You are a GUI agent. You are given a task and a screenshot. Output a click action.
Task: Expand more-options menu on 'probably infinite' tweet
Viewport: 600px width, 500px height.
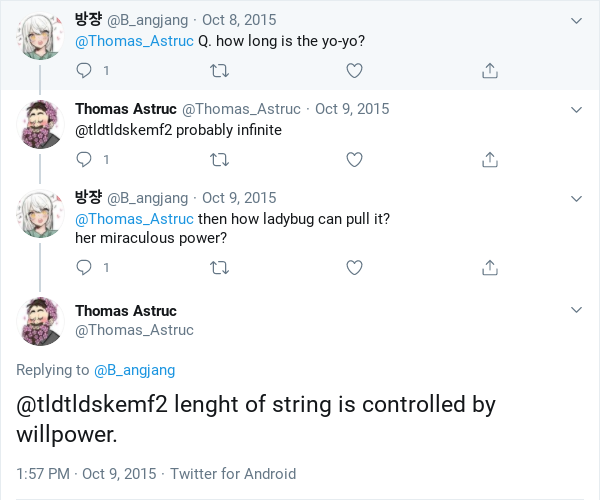pyautogui.click(x=576, y=109)
